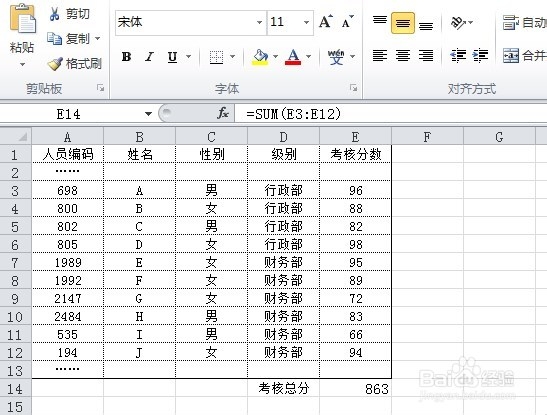Click the Wrap Text (自动) button

(x=524, y=22)
